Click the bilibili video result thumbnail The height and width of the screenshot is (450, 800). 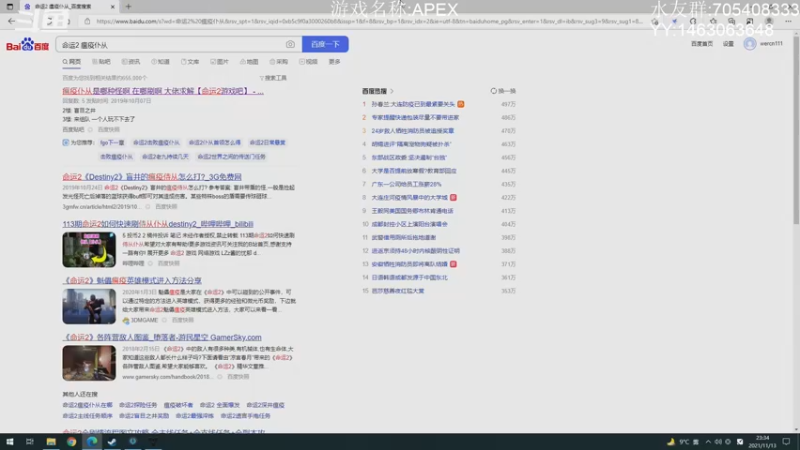[89, 249]
